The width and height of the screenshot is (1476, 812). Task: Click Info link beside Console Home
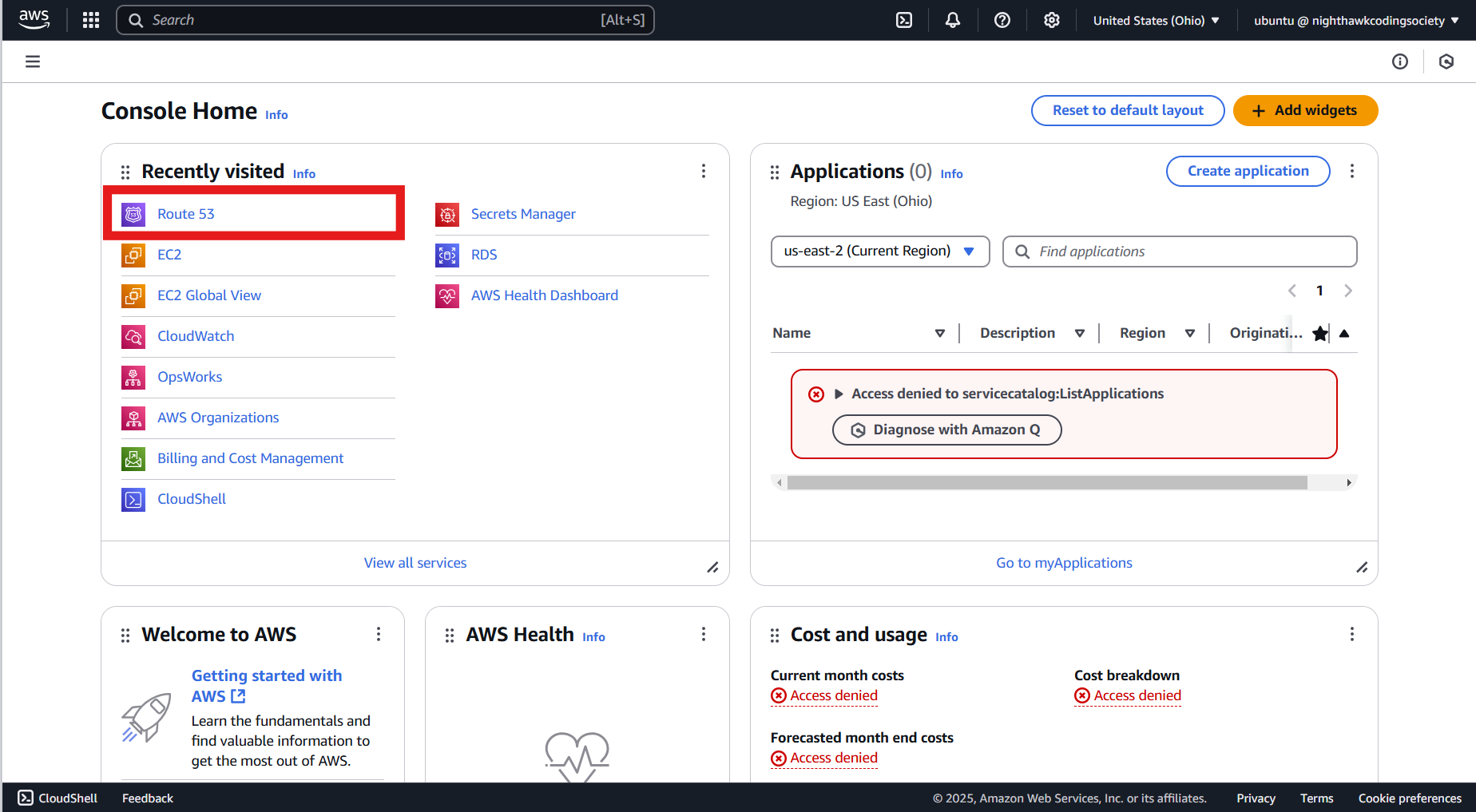click(x=276, y=115)
